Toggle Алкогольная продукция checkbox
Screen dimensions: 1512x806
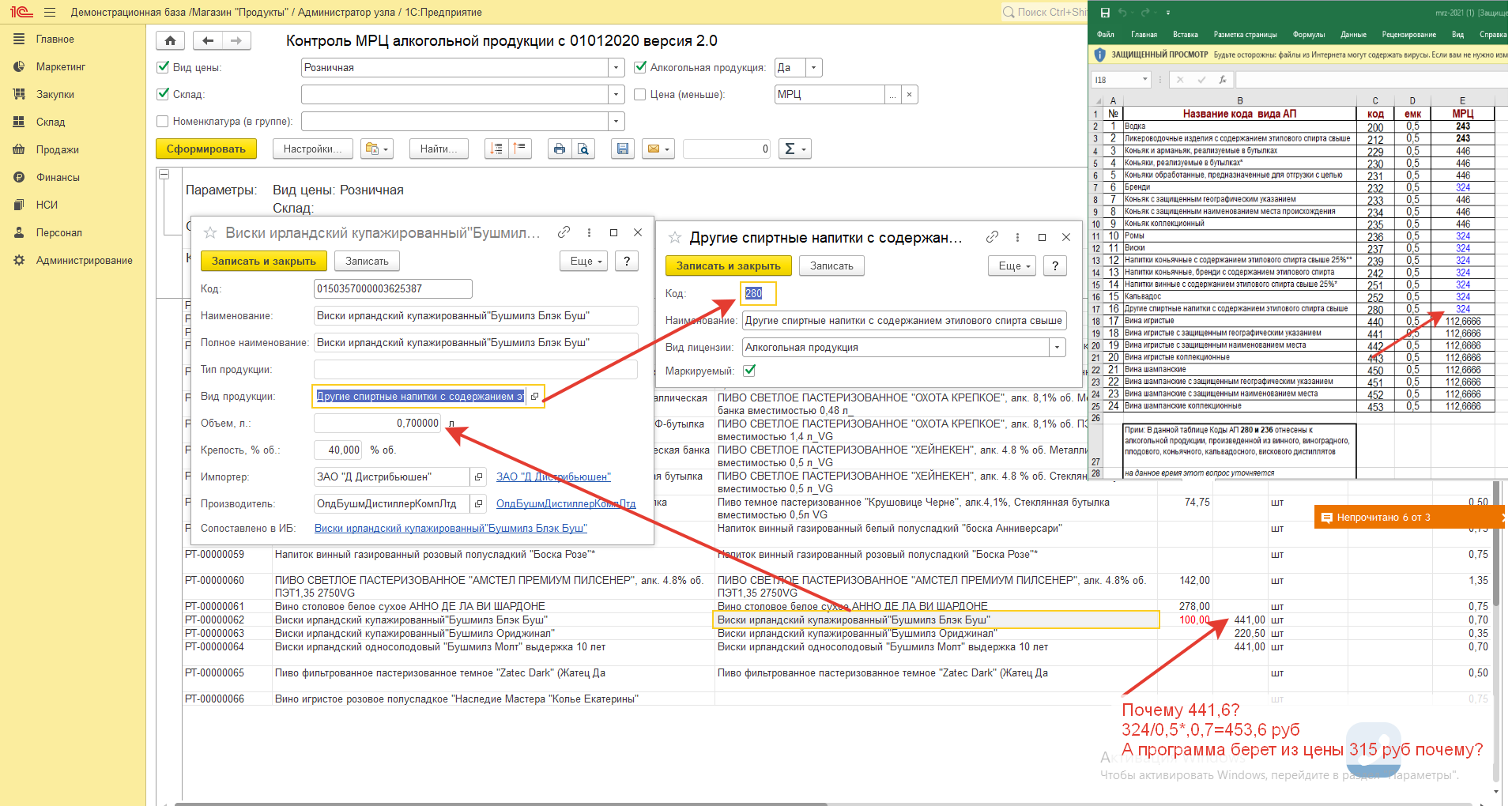(640, 67)
